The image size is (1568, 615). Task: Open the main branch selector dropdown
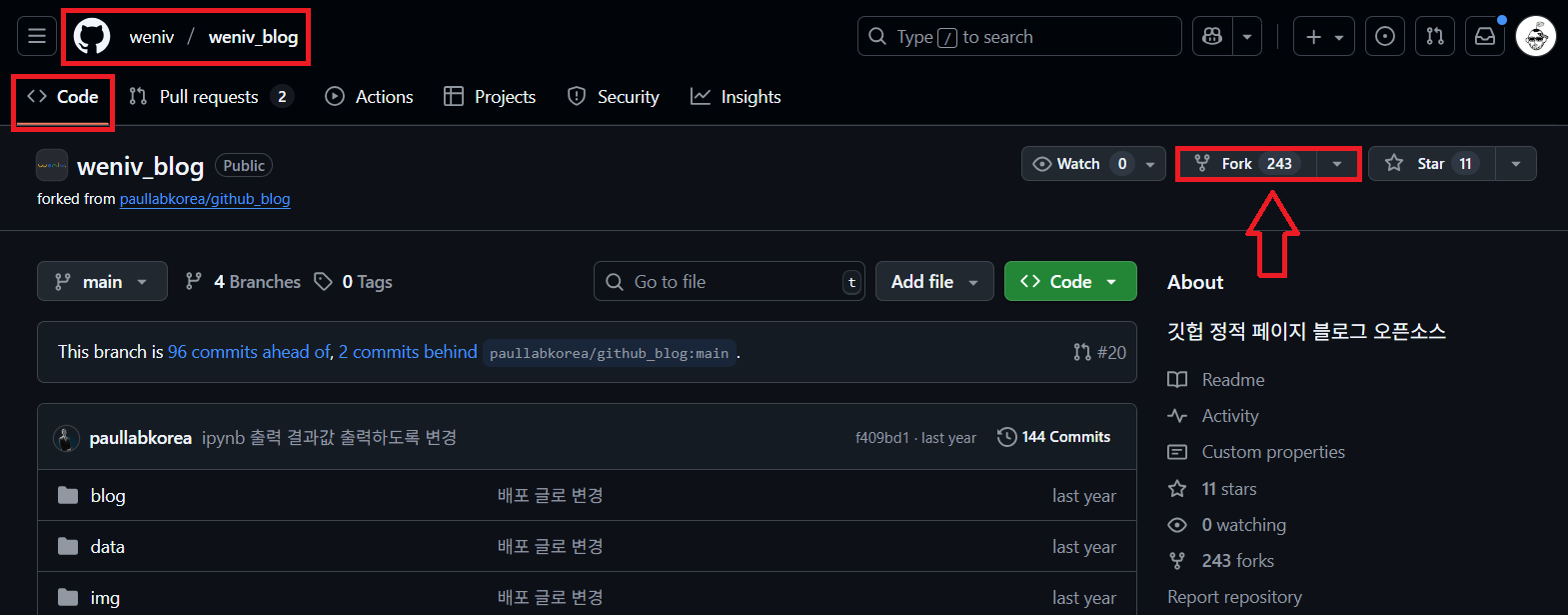click(x=102, y=282)
